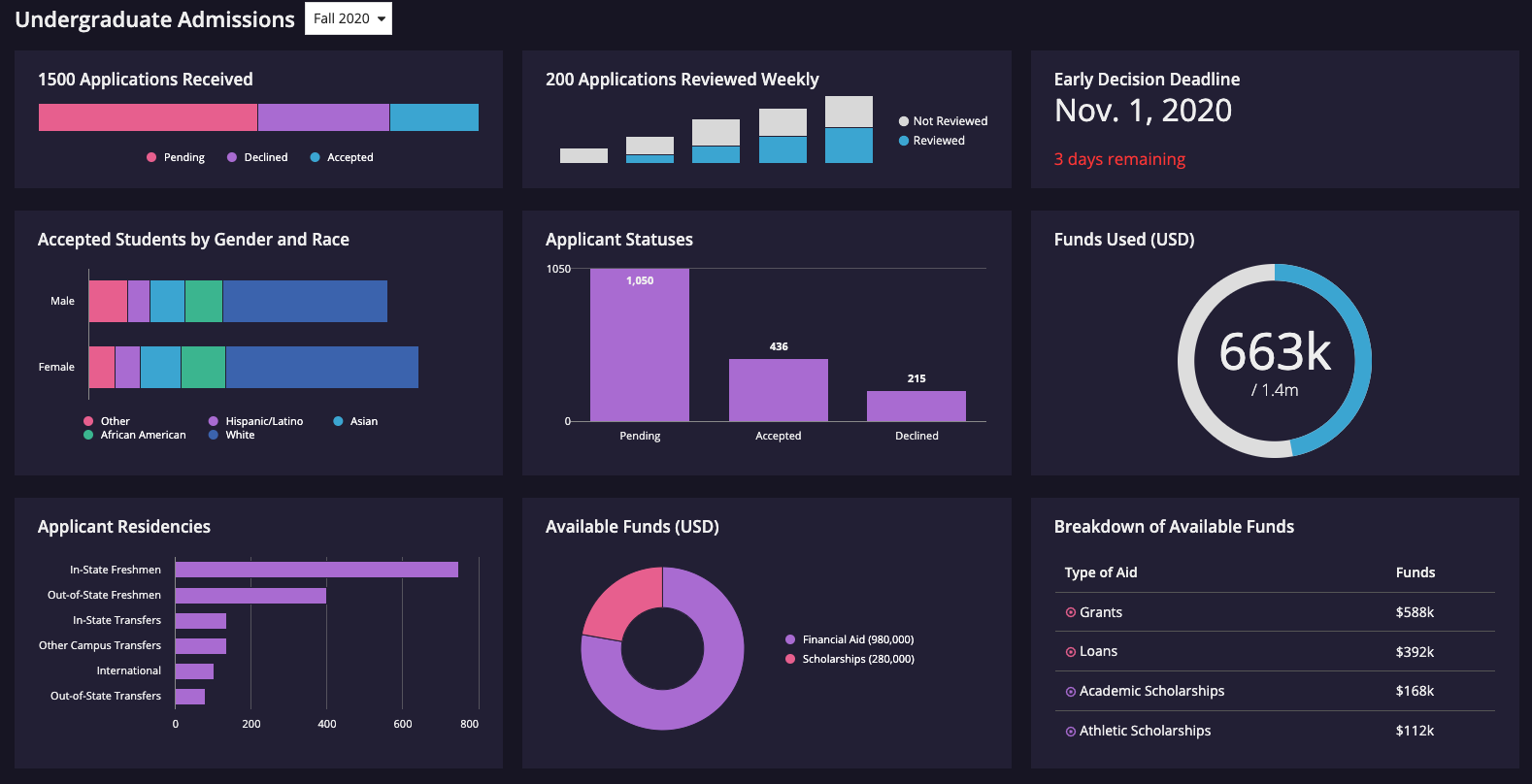Open the Fall 2020 term dropdown
The width and height of the screenshot is (1532, 784).
coord(349,18)
